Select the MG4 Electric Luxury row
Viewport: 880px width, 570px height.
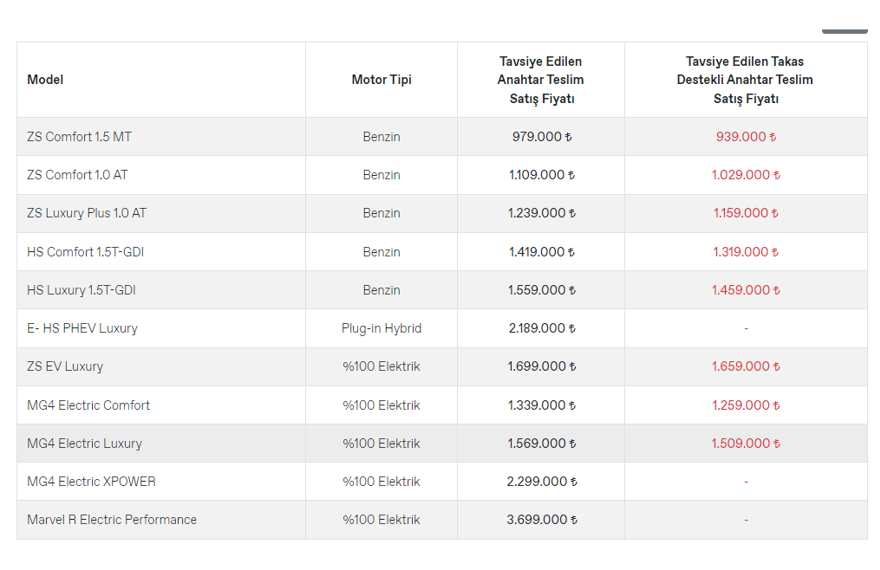(84, 443)
